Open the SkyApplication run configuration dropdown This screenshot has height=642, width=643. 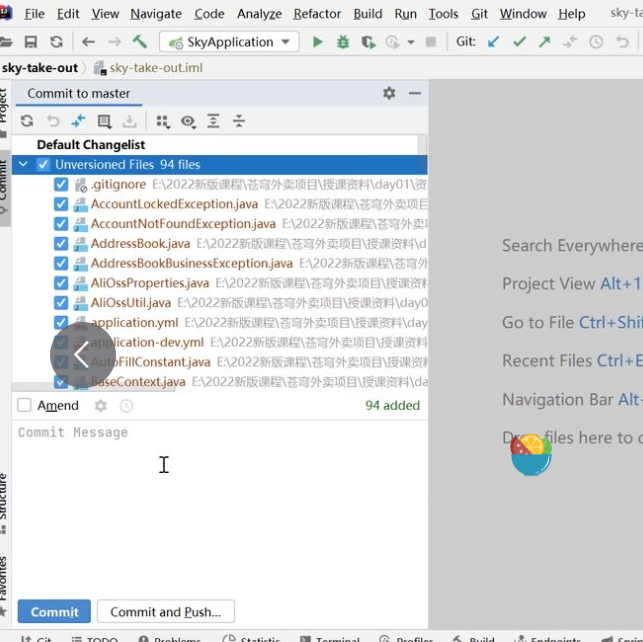[x=229, y=42]
